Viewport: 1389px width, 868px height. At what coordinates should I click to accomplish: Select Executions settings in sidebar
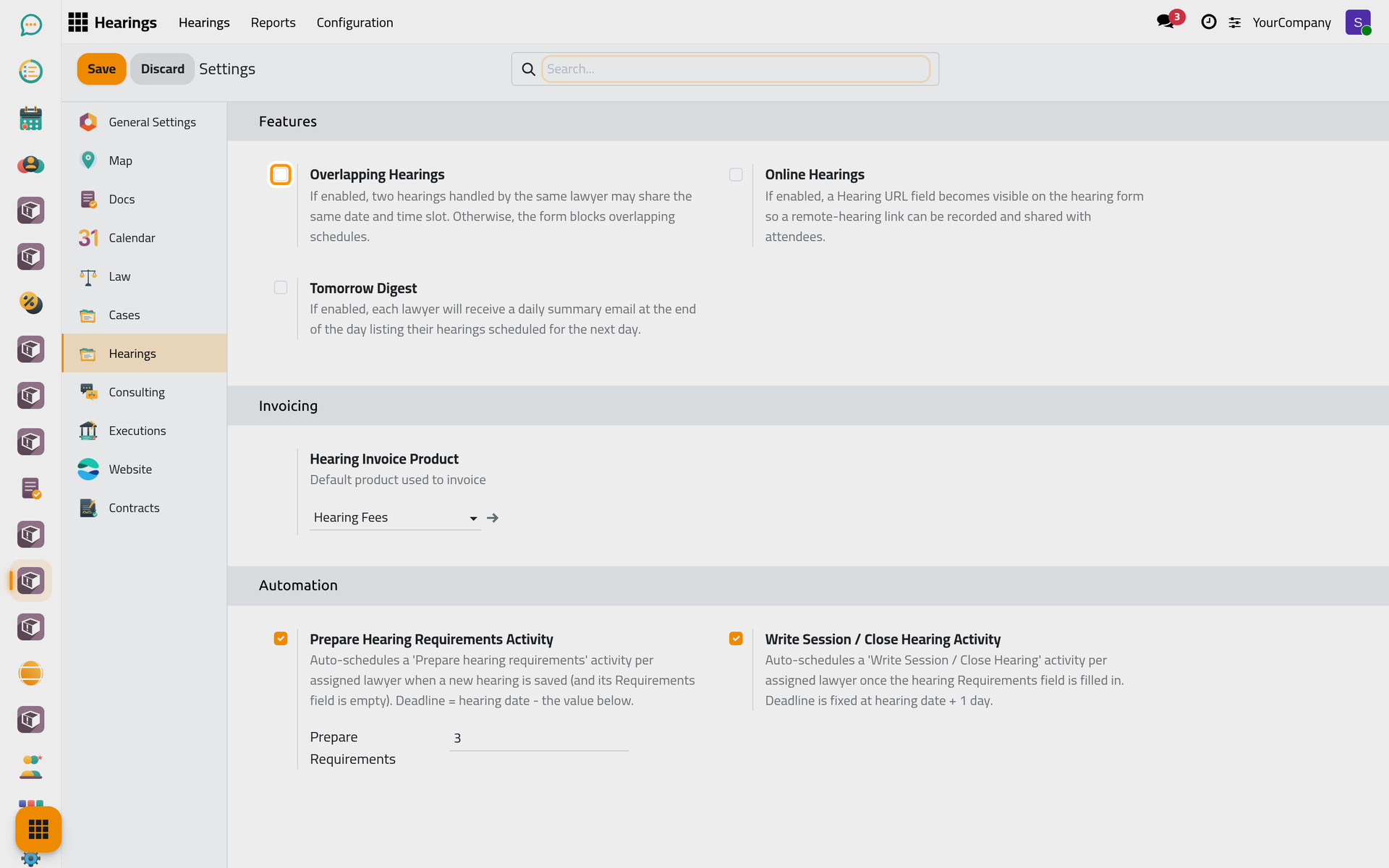145,430
